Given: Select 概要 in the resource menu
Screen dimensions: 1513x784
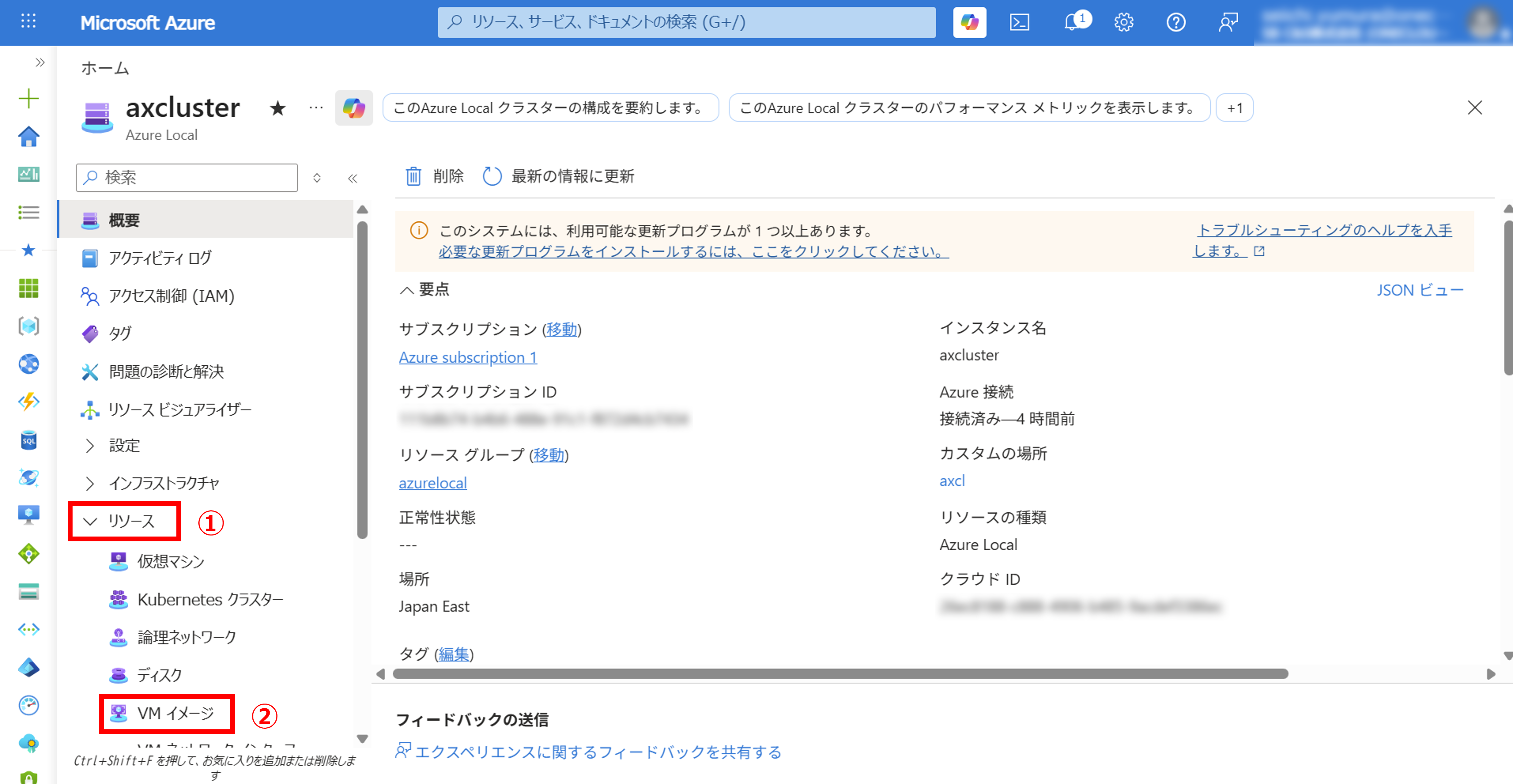Looking at the screenshot, I should (x=206, y=220).
